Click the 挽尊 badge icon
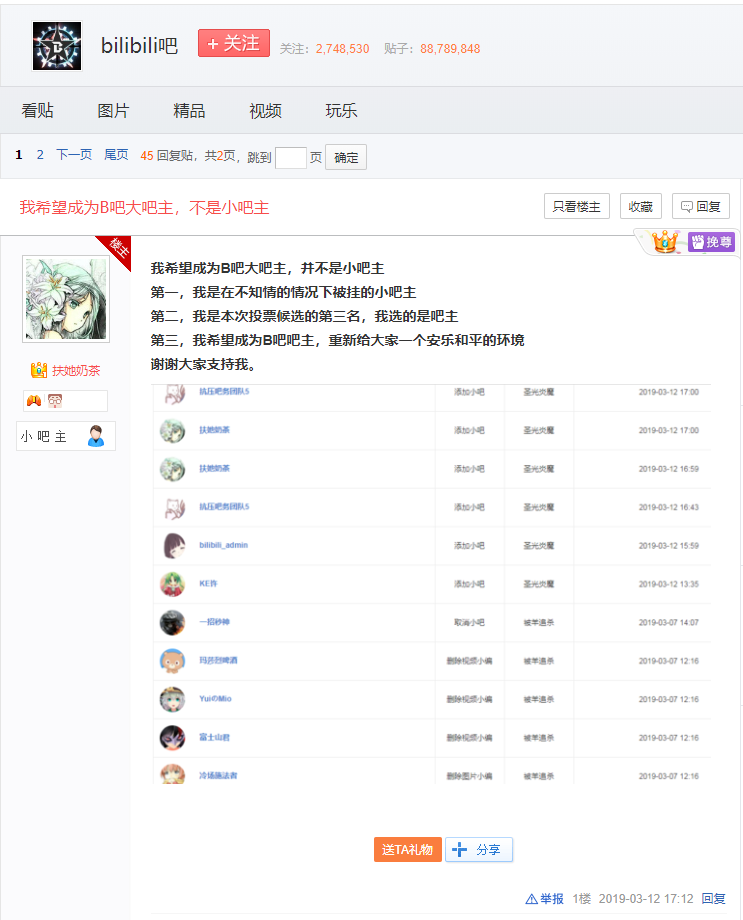743x920 pixels. (x=711, y=242)
